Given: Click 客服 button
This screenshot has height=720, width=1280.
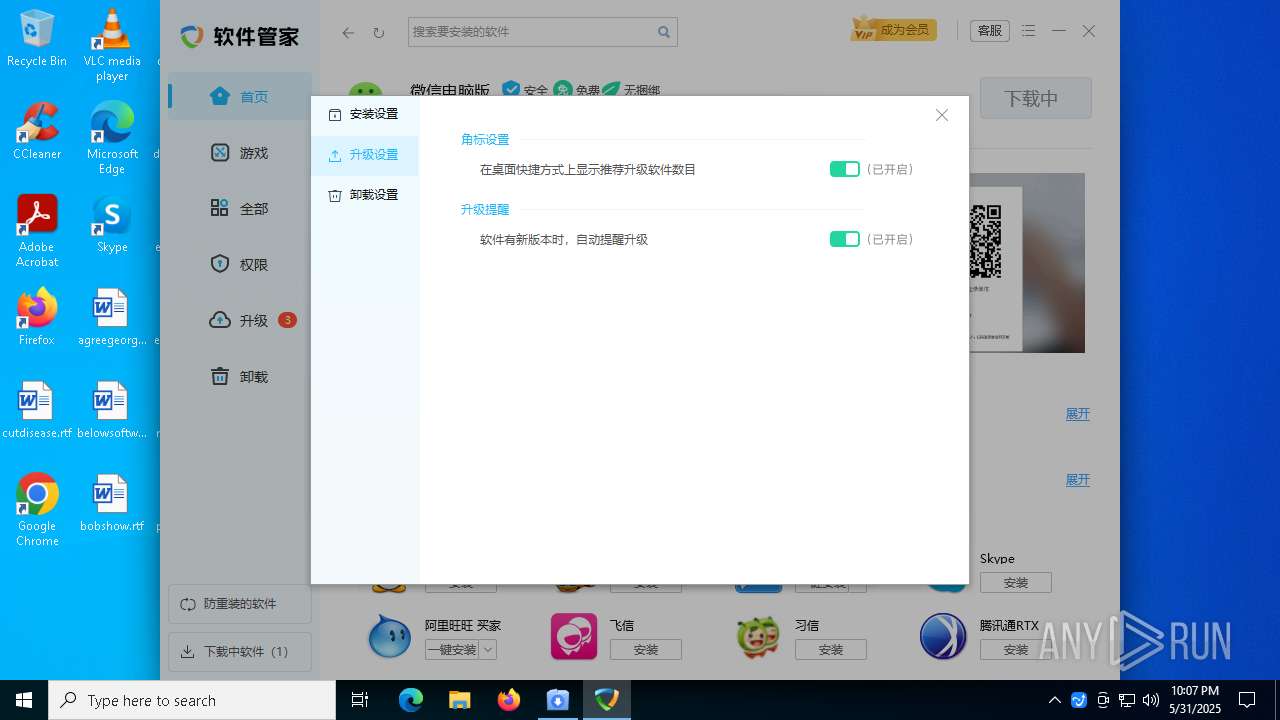Looking at the screenshot, I should click(x=990, y=31).
